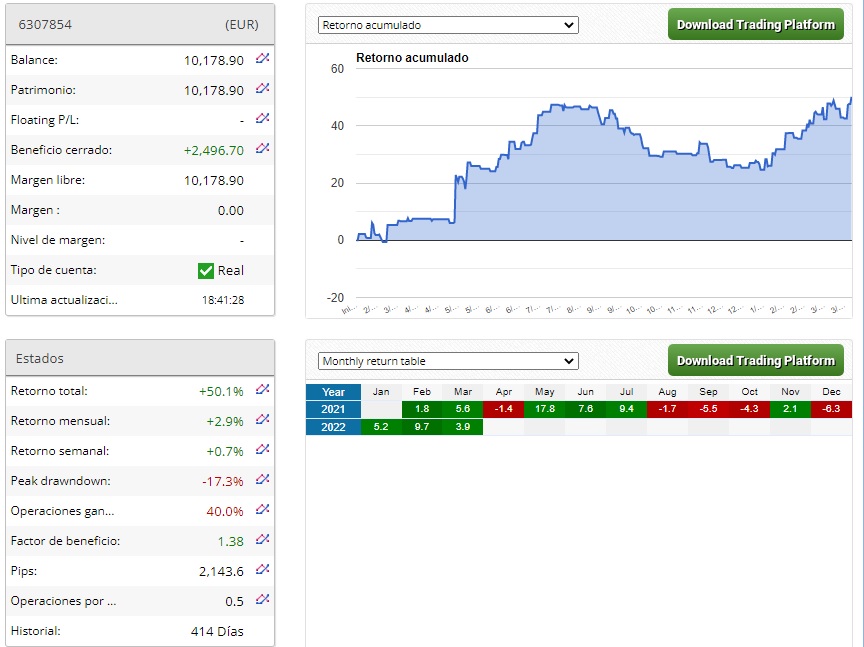Open chart icon for Peak drawdown
The width and height of the screenshot is (864, 647).
point(263,480)
